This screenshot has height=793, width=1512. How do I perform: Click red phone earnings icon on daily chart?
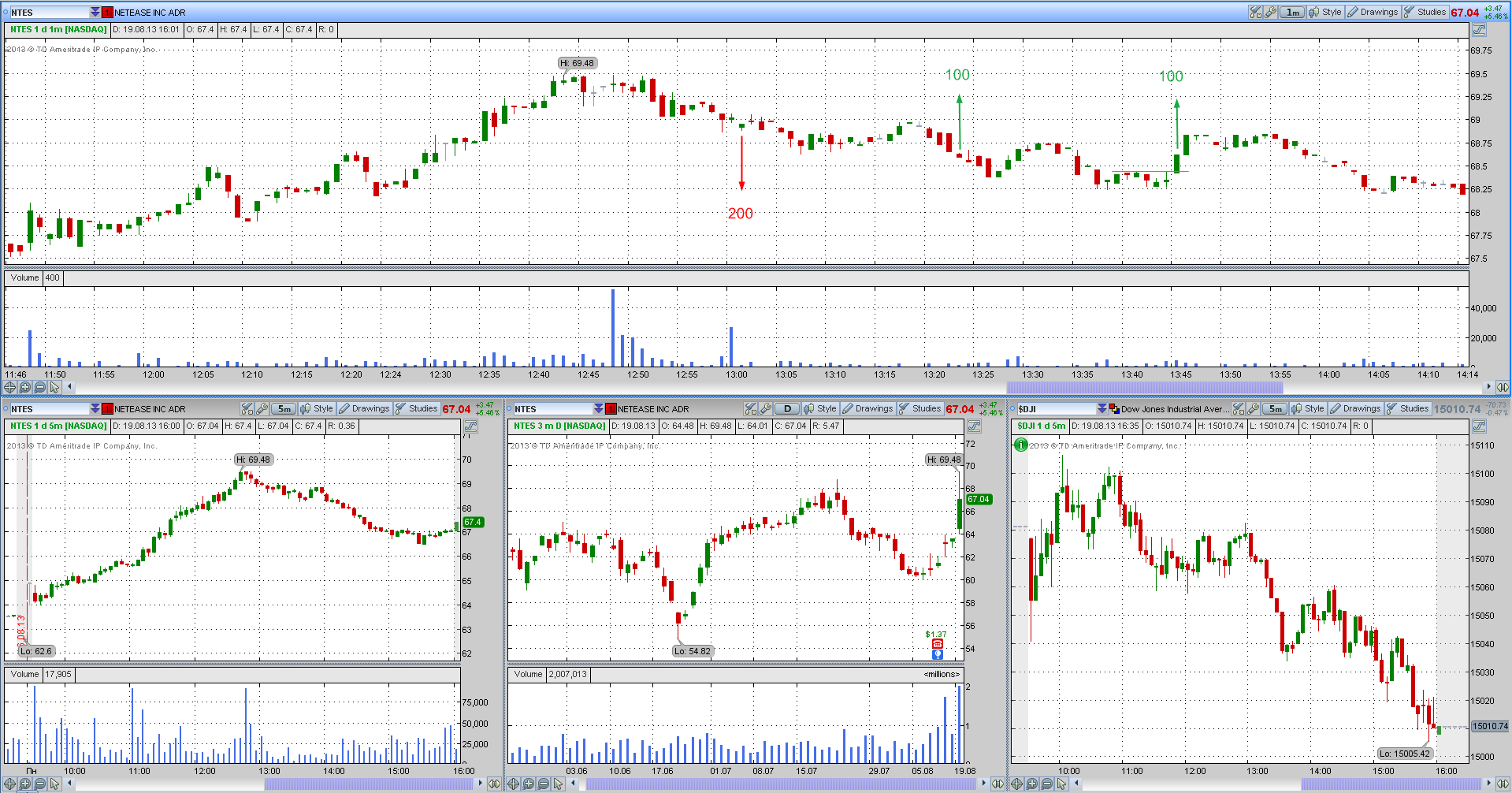tap(938, 644)
